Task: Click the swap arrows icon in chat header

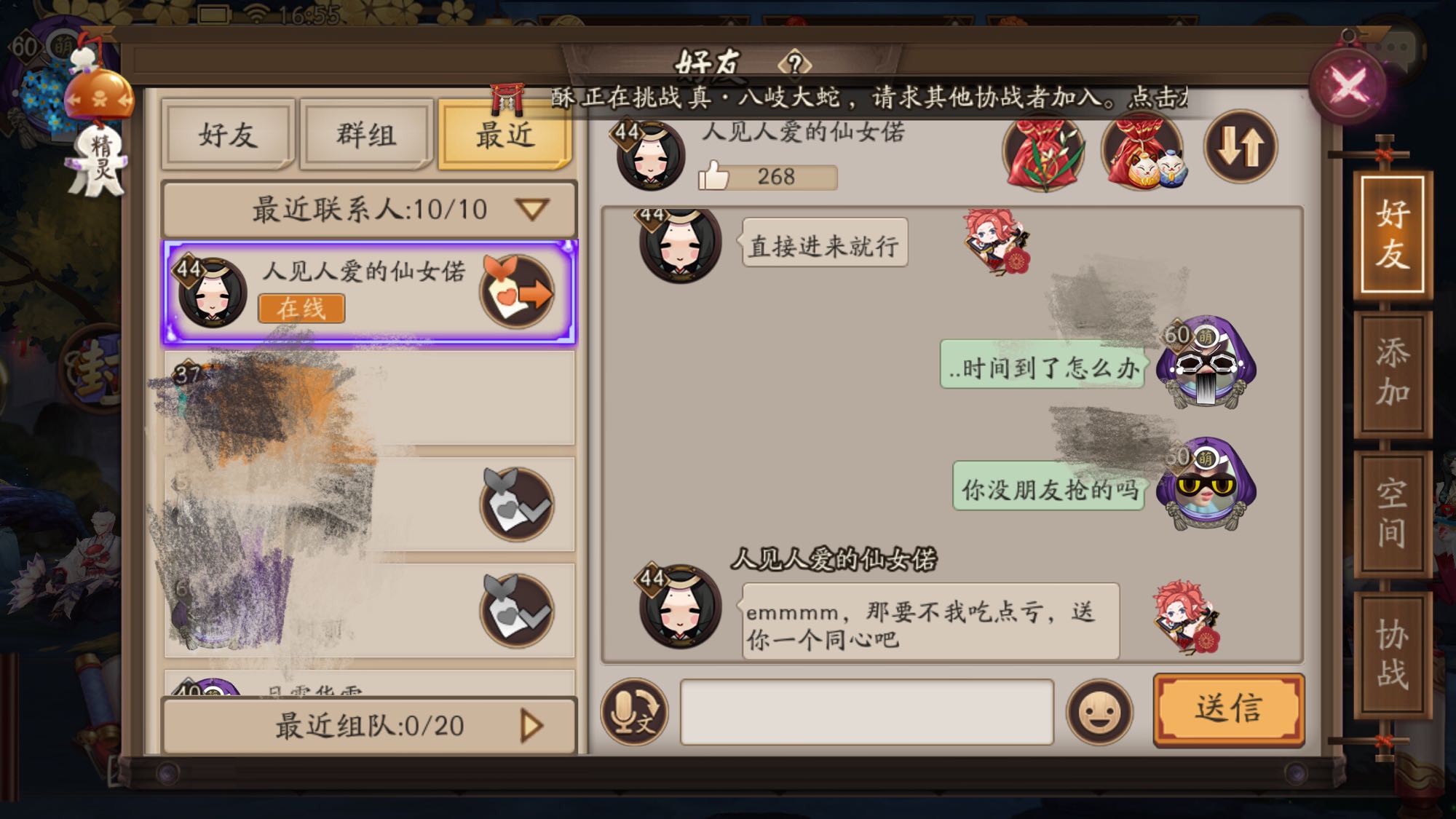Action: [x=1240, y=147]
